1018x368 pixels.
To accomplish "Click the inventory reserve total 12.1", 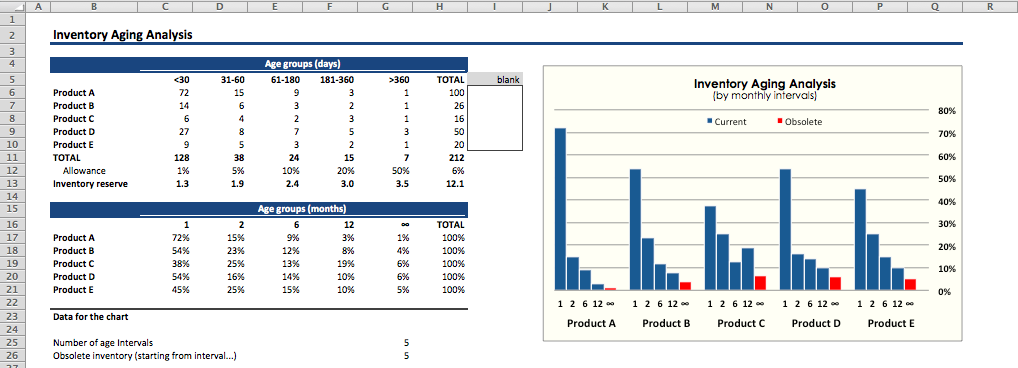I will click(x=456, y=184).
